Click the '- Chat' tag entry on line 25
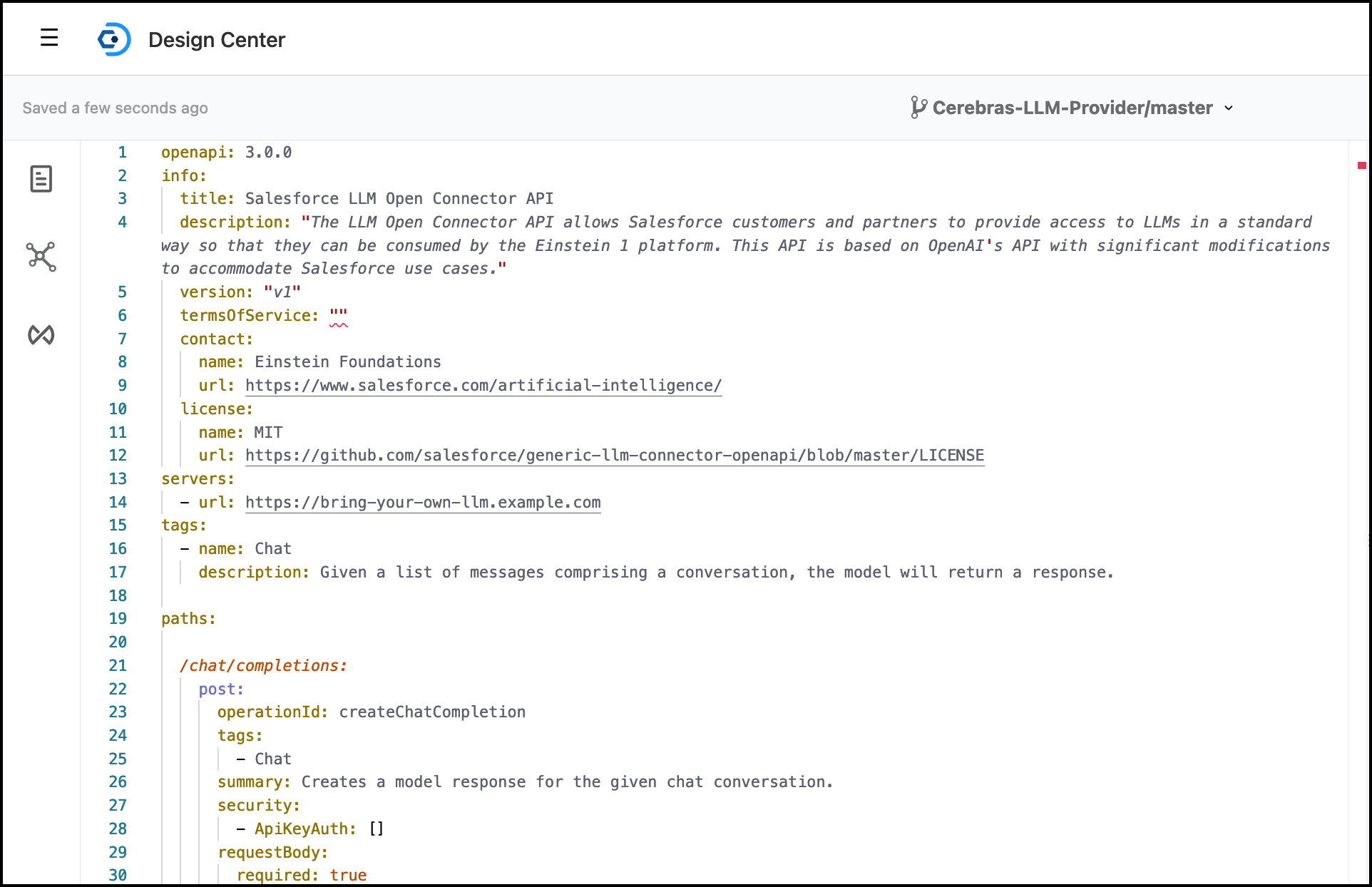Viewport: 1372px width, 887px height. coord(264,759)
